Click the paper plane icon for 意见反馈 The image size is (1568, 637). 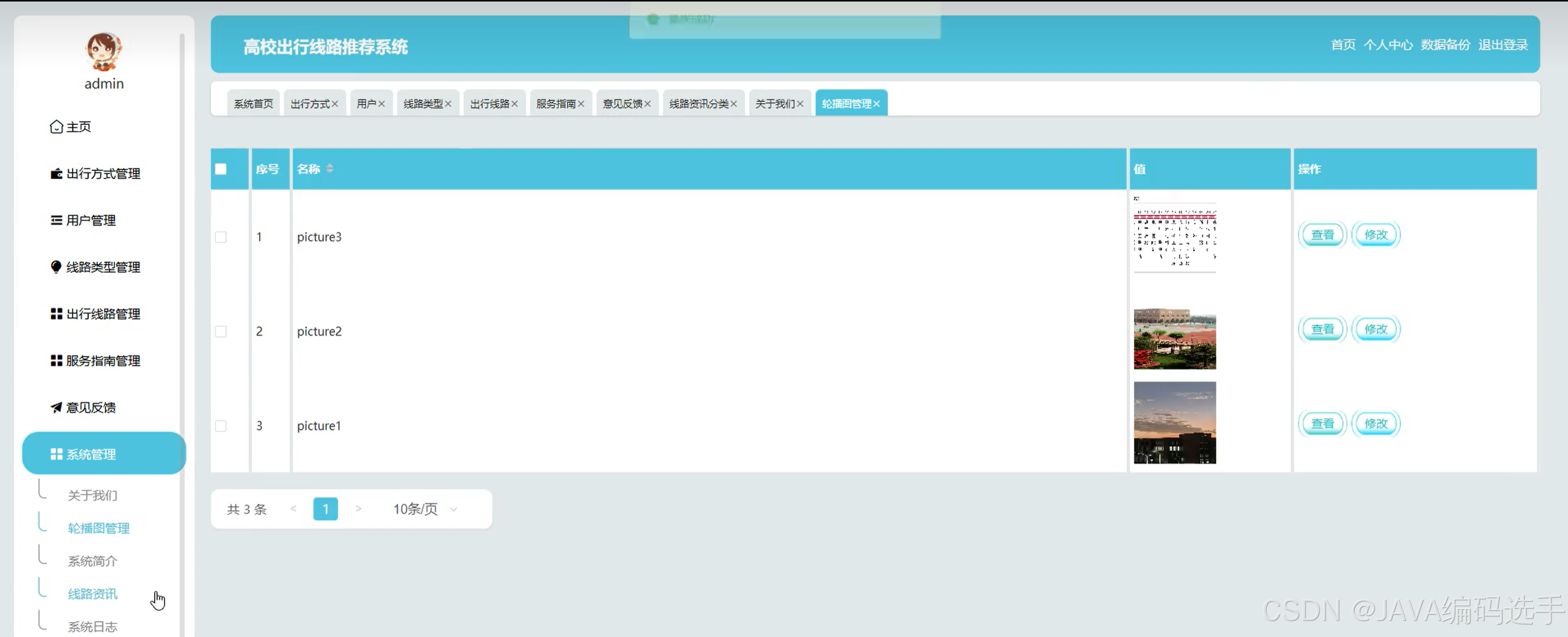coord(56,408)
